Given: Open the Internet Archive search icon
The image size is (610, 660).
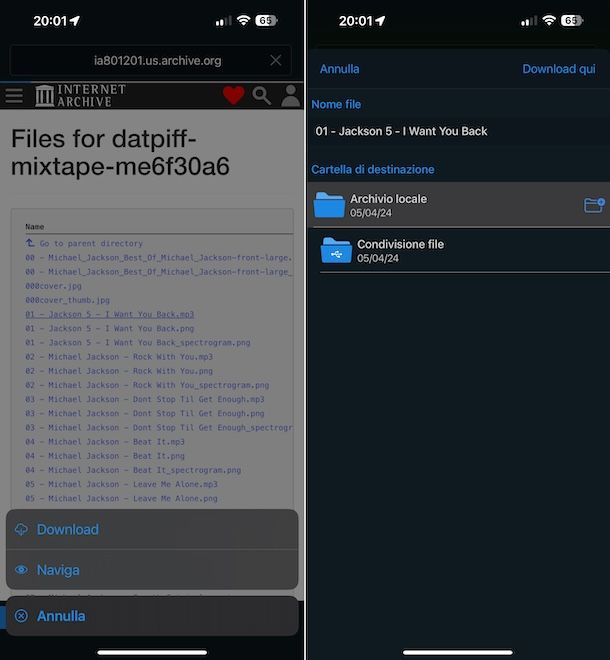Looking at the screenshot, I should (x=261, y=96).
